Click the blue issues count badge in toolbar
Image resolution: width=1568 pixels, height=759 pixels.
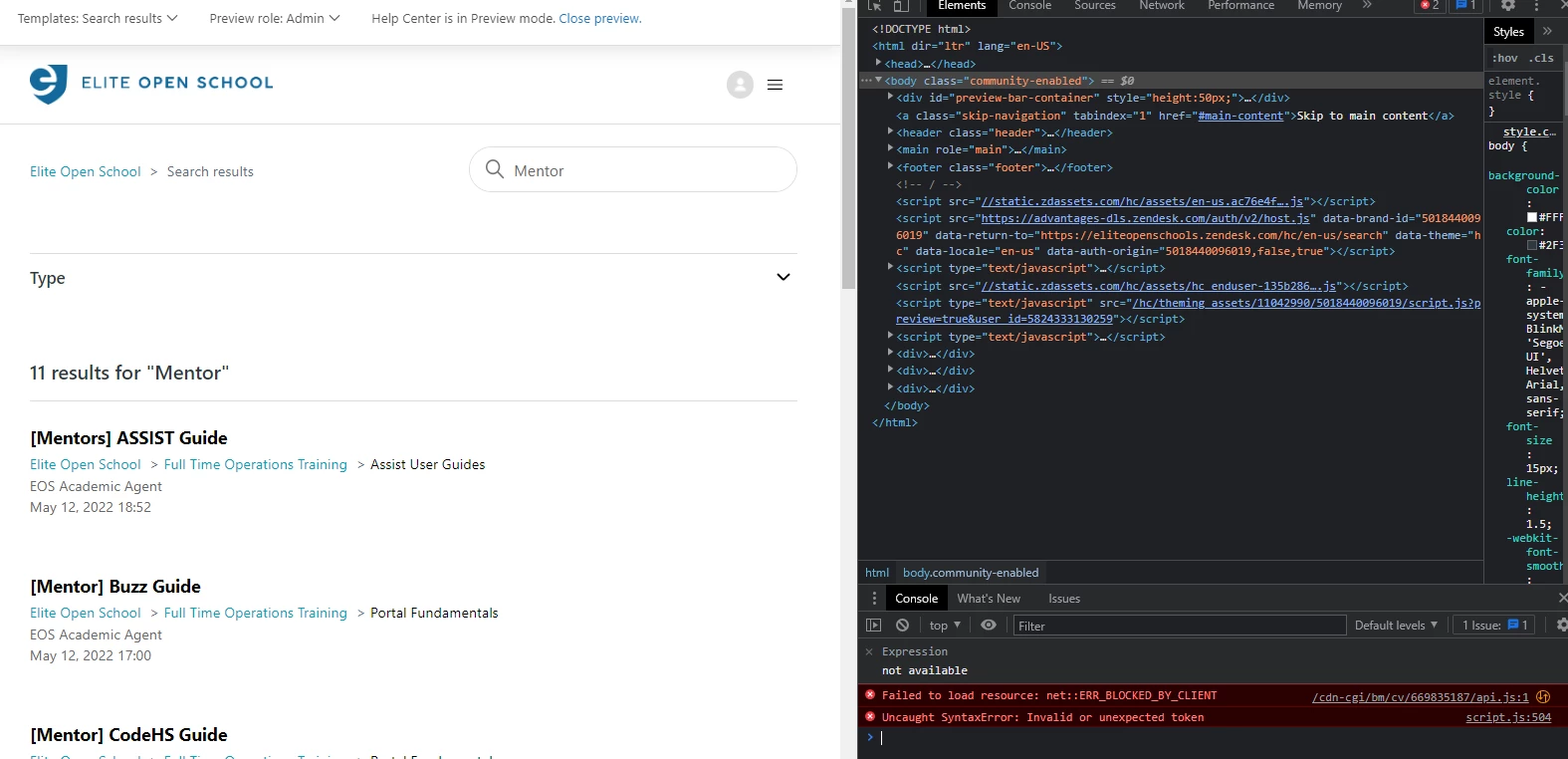(x=1466, y=6)
